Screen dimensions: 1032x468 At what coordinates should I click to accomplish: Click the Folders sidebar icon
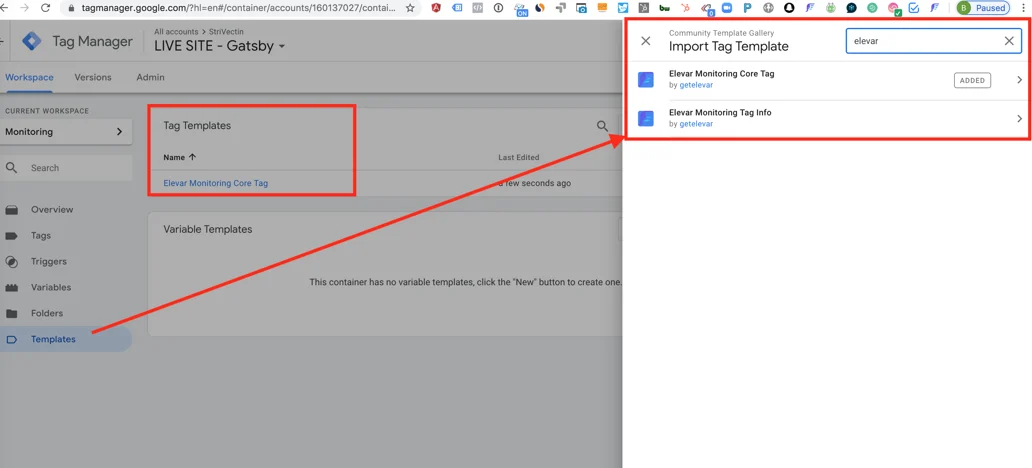[x=11, y=313]
